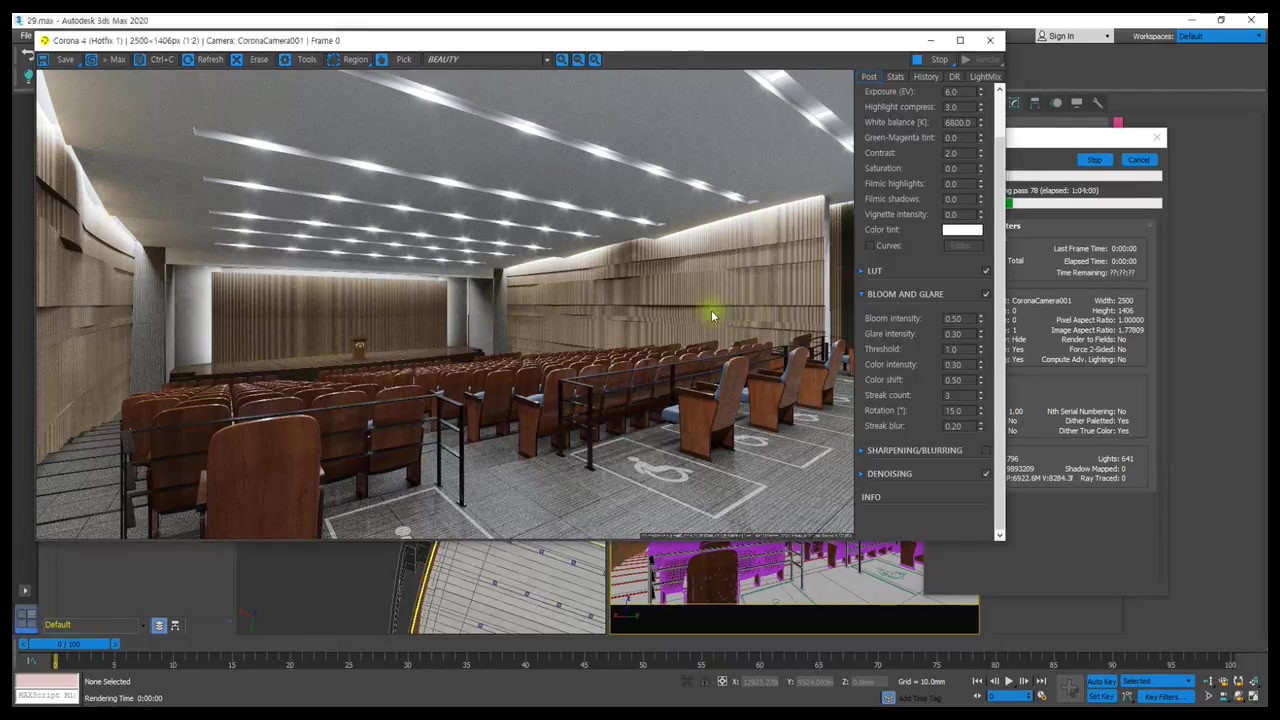Enable the Sharpening/Blurring checkbox
Image resolution: width=1280 pixels, height=720 pixels.
[986, 450]
